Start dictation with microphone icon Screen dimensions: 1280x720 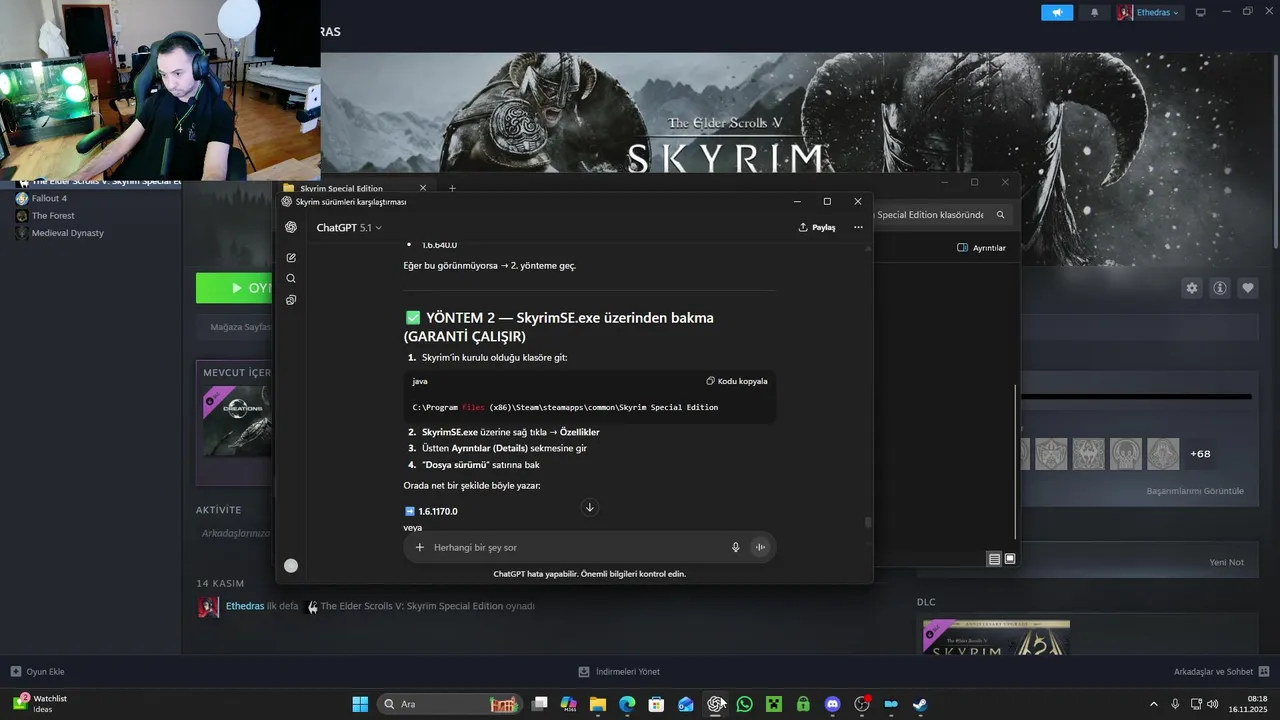(736, 547)
